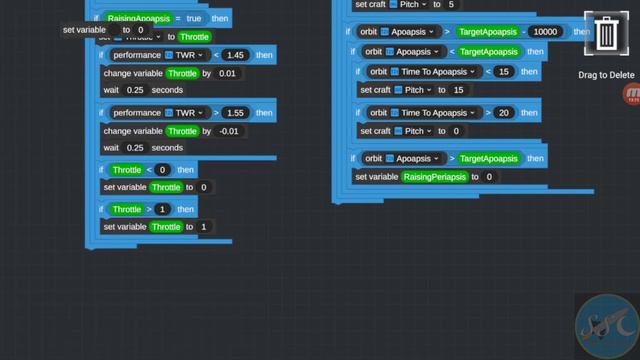Edit the -0.01 change-by value
Screen dimensions: 640x360
229,131
